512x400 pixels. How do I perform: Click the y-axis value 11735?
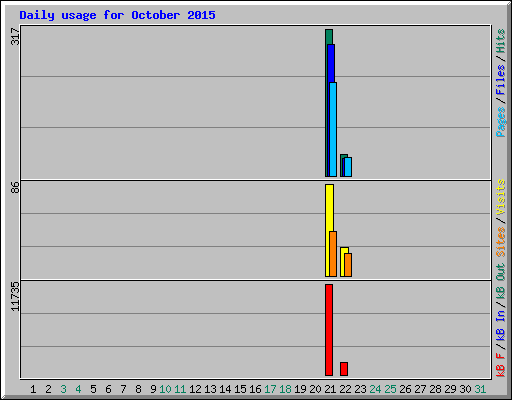tap(15, 297)
